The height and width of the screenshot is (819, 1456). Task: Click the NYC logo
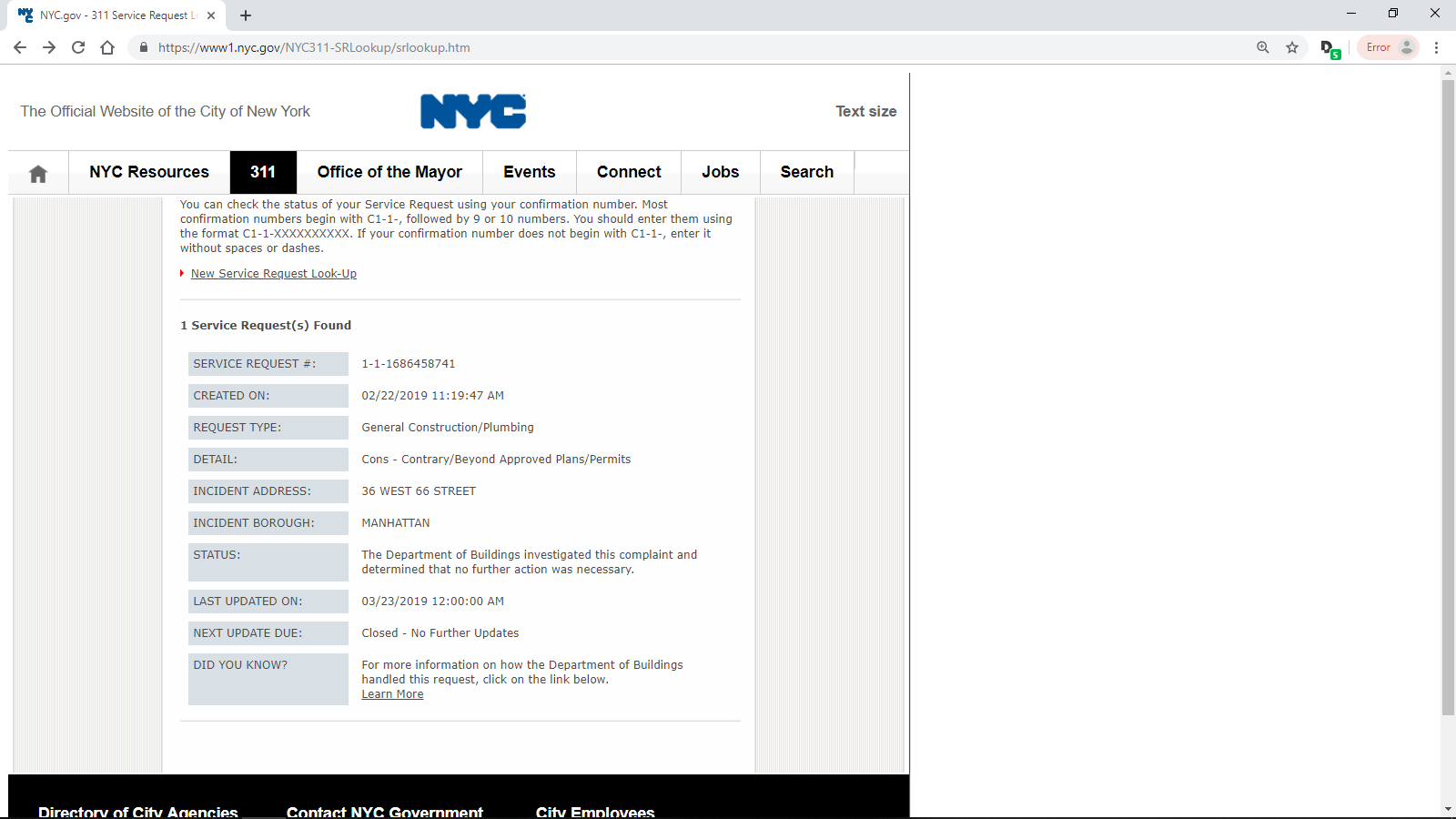pyautogui.click(x=473, y=111)
